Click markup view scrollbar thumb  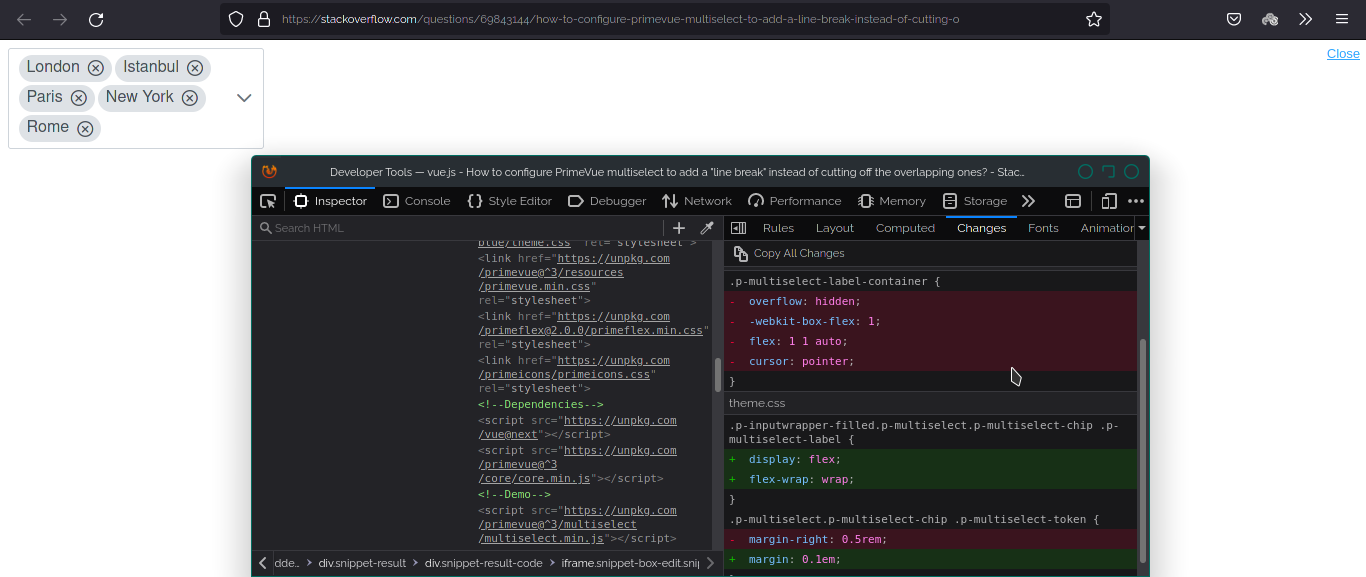point(718,374)
